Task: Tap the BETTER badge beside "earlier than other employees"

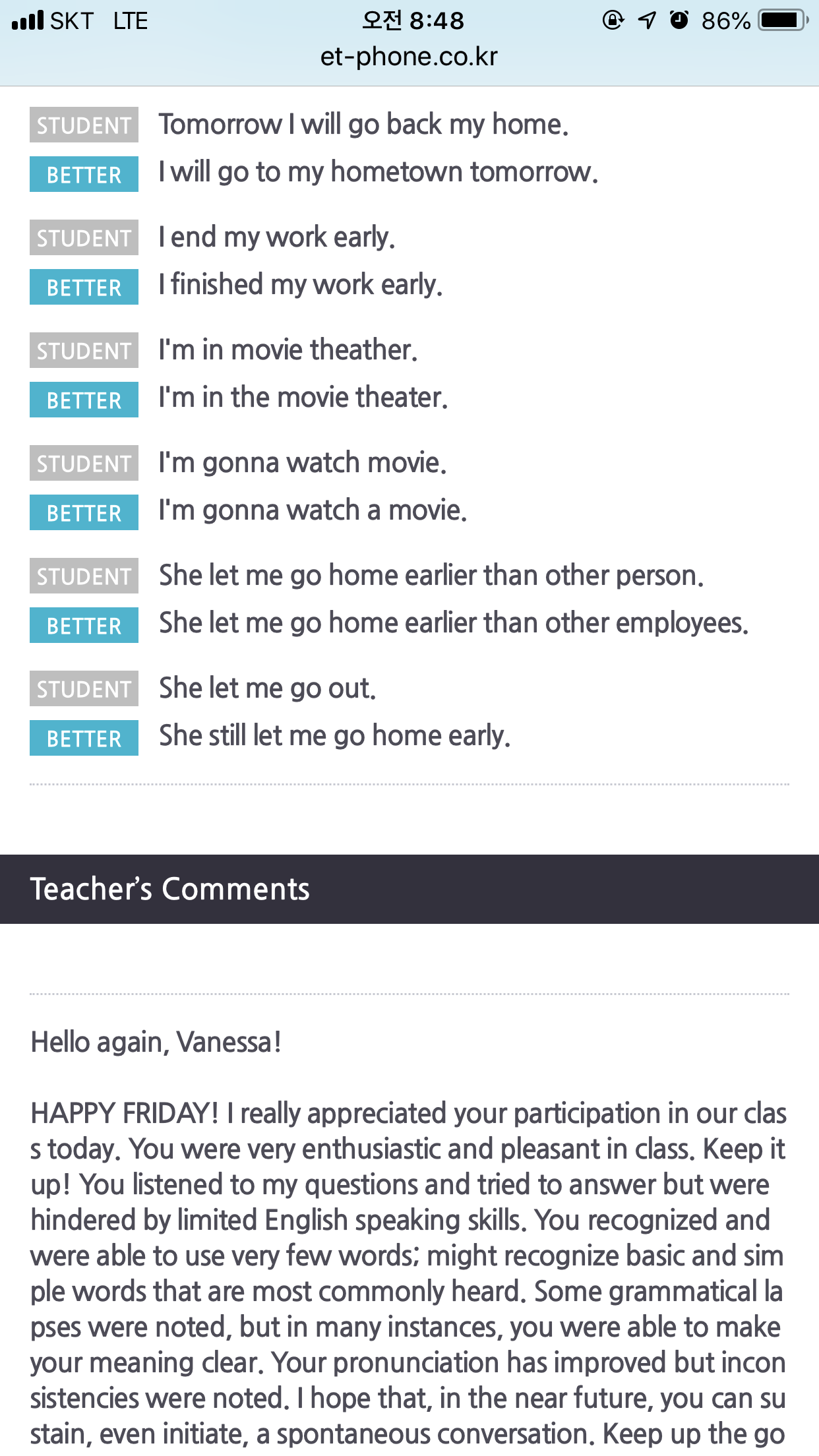Action: pyautogui.click(x=84, y=626)
